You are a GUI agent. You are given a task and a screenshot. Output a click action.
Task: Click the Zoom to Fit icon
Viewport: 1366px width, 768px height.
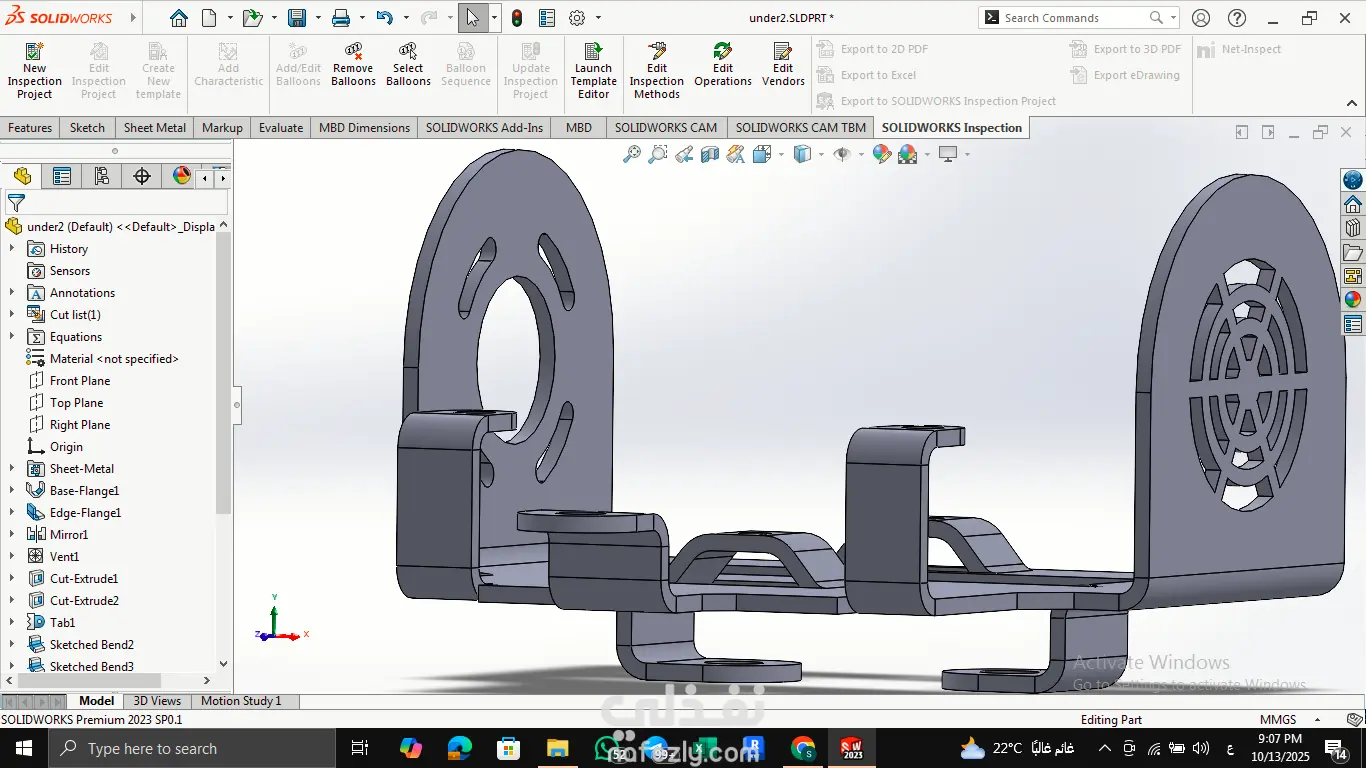[631, 154]
